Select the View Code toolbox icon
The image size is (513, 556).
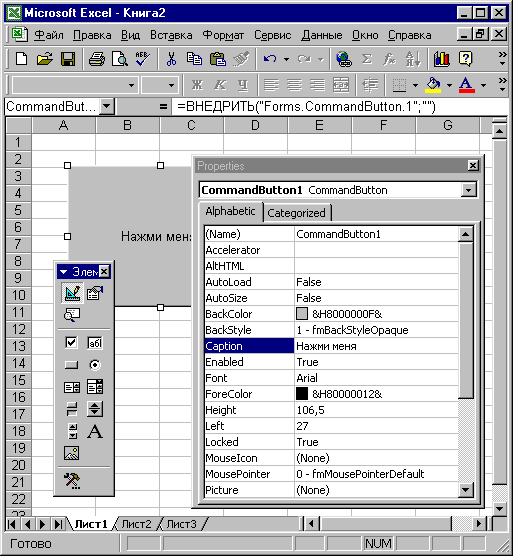(72, 315)
